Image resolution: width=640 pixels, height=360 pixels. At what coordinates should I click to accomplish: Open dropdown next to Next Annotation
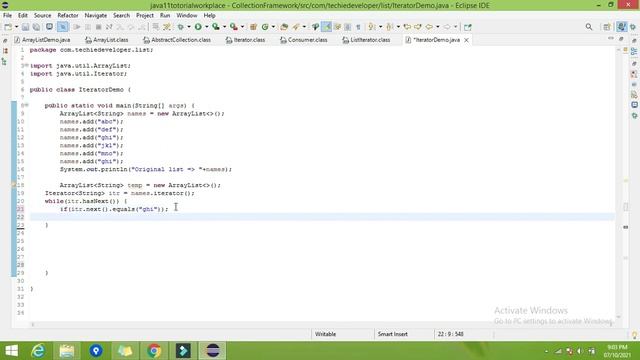pos(380,27)
